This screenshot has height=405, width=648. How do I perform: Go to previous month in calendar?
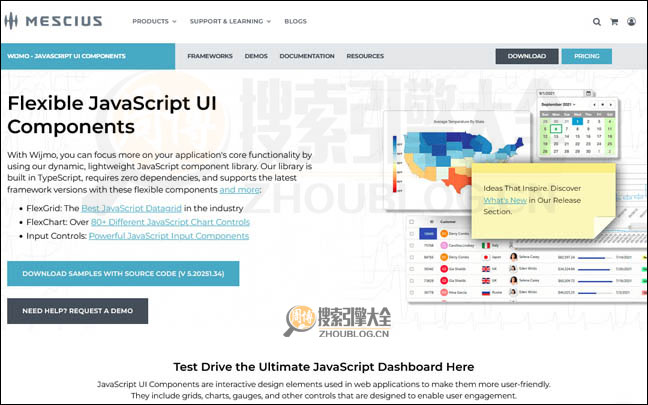coord(595,105)
